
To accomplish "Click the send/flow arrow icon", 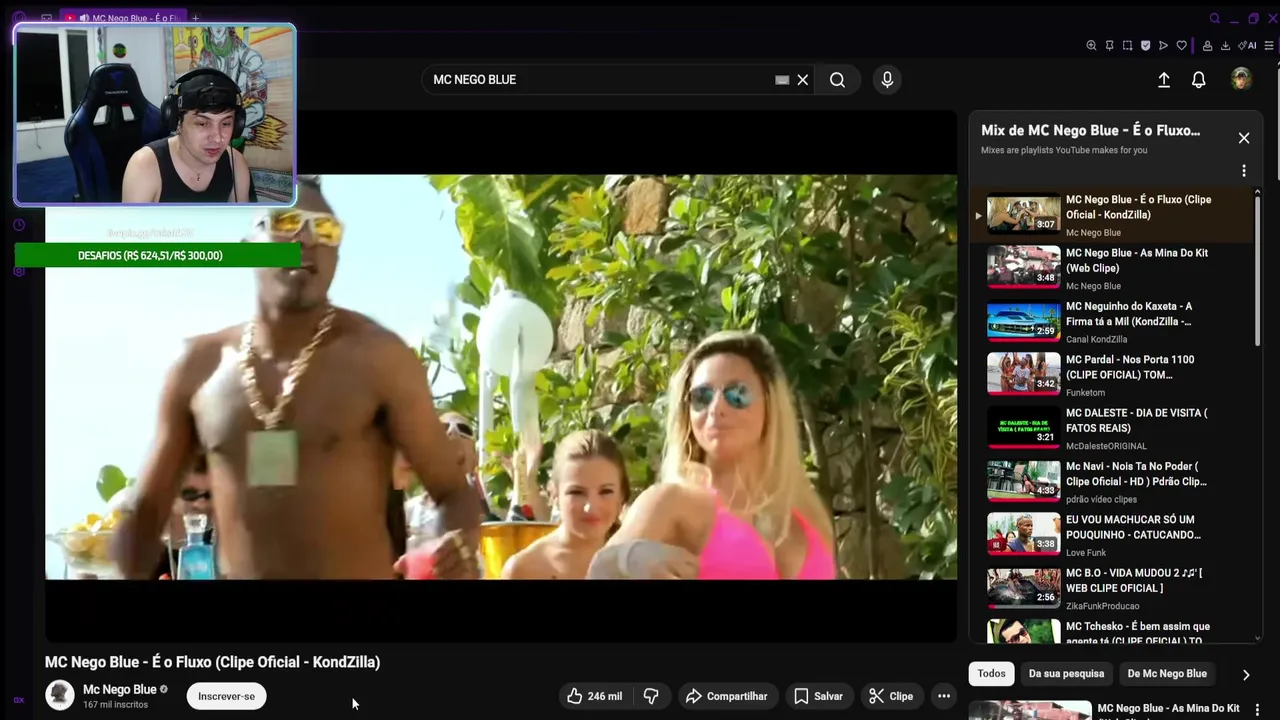I will tap(1163, 45).
